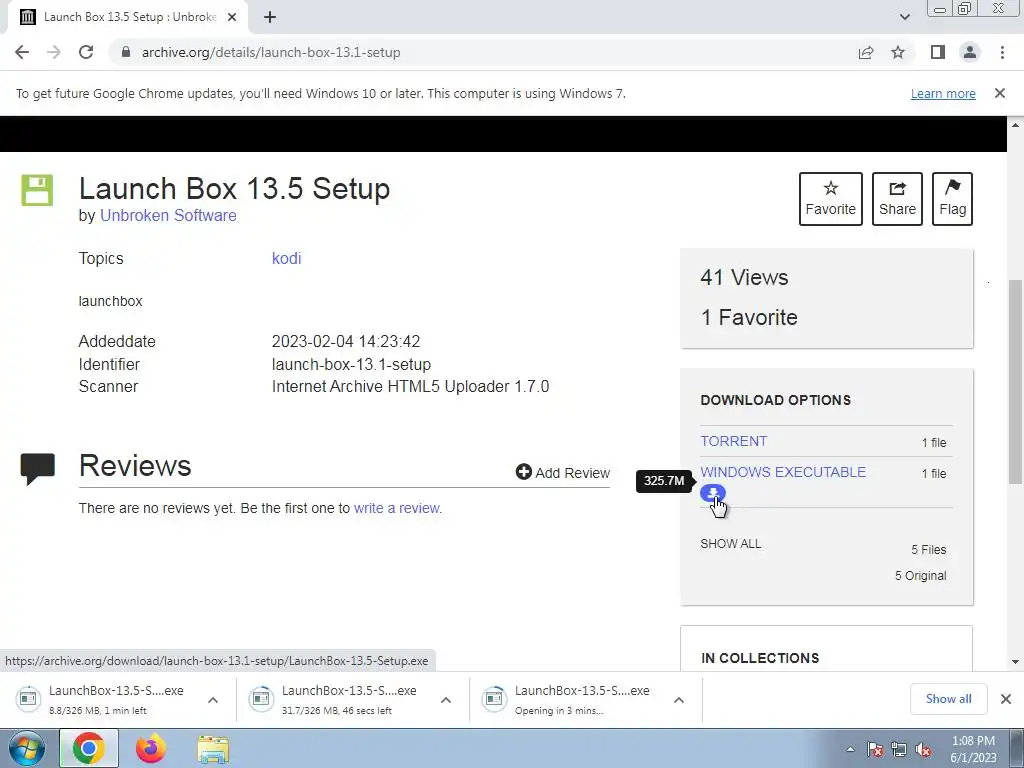
Task: Click Learn more about Chrome updates
Action: (x=943, y=93)
